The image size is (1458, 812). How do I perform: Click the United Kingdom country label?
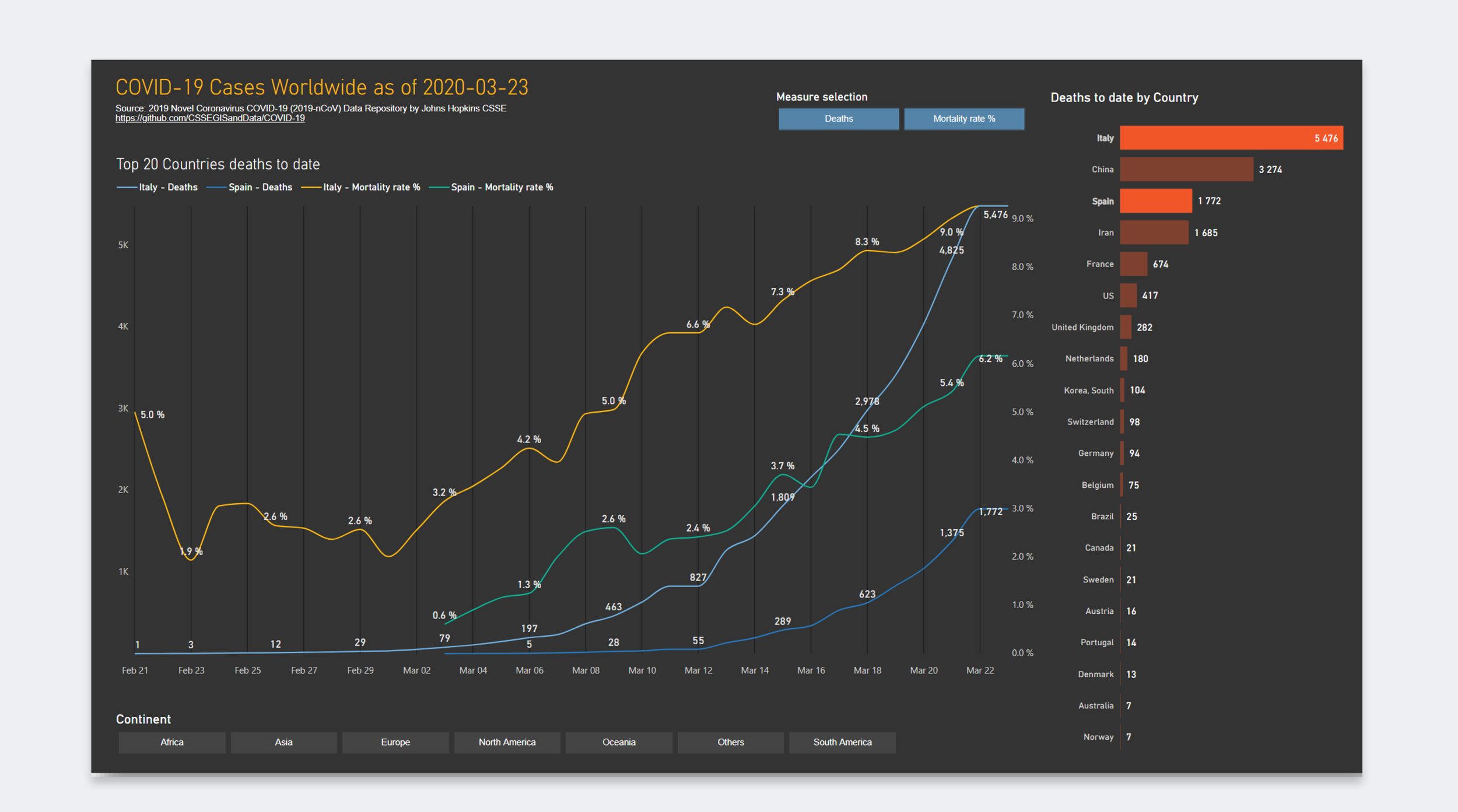[1082, 327]
